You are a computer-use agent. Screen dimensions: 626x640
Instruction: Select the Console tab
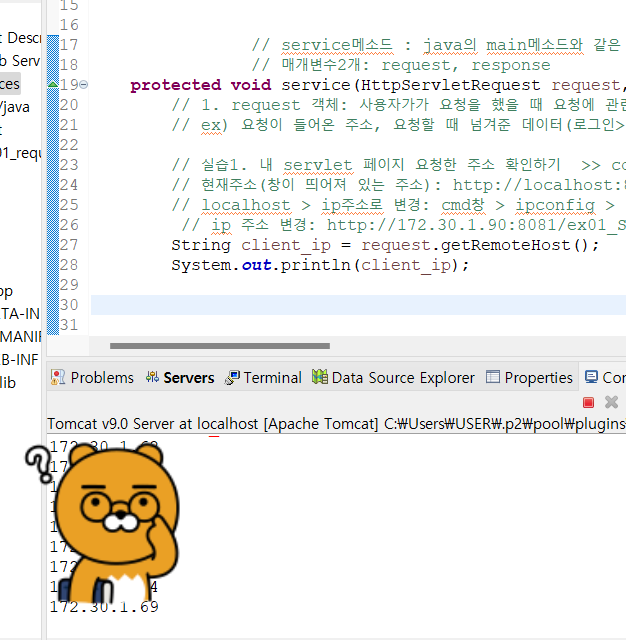click(605, 378)
